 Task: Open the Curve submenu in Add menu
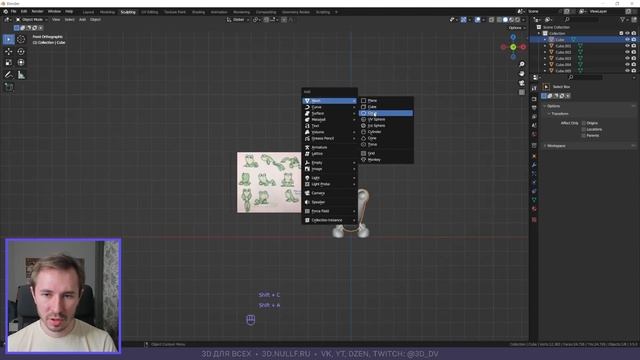pyautogui.click(x=329, y=107)
